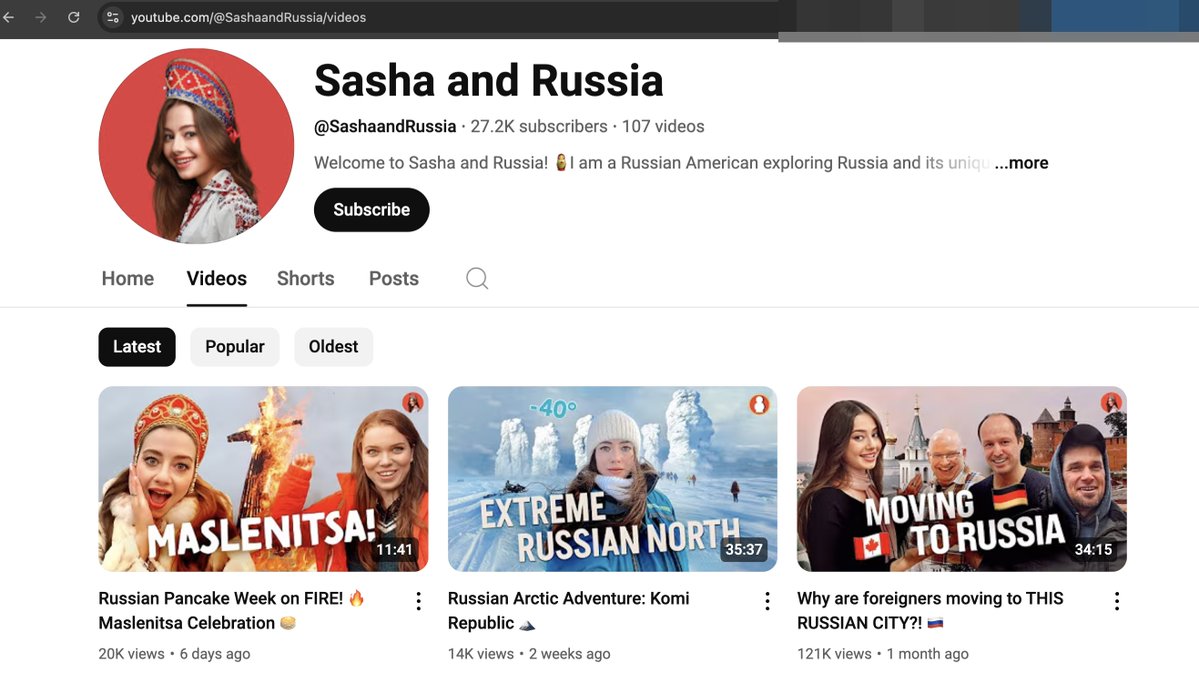Click the browser back arrow
1199x673 pixels.
(9, 17)
